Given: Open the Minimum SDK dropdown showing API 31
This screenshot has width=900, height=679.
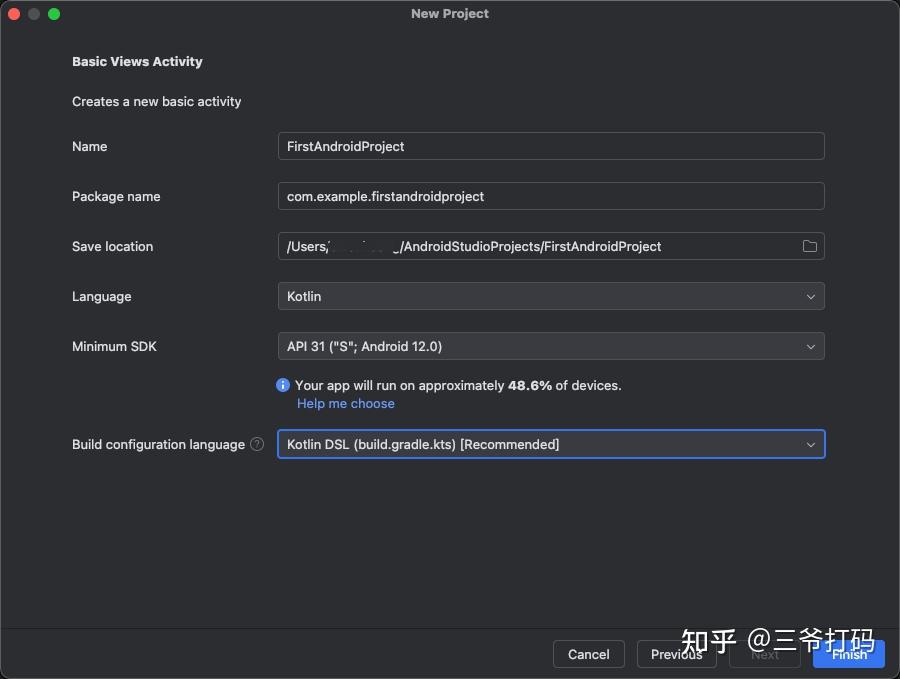Looking at the screenshot, I should (x=551, y=346).
